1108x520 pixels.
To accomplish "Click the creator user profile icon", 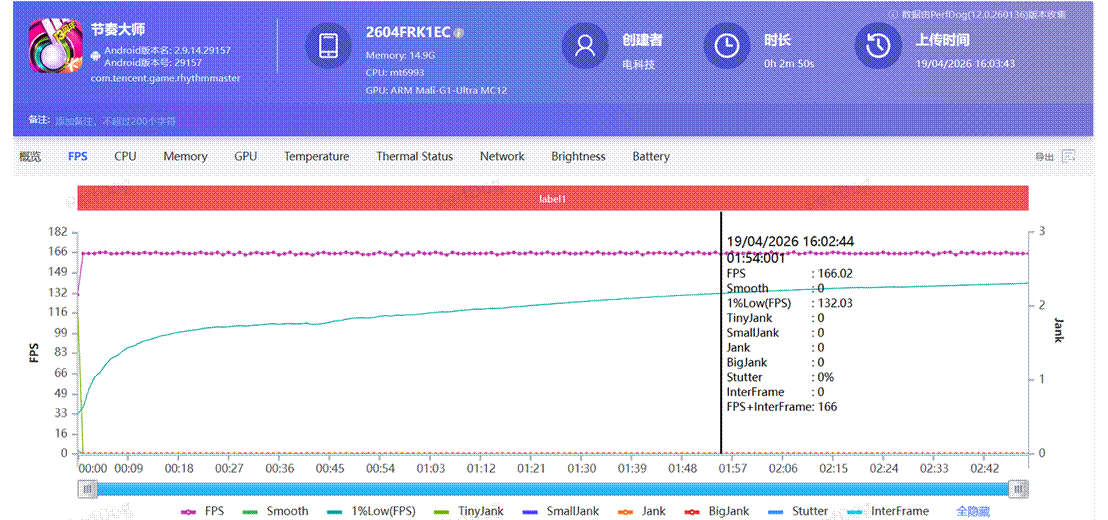I will (585, 46).
